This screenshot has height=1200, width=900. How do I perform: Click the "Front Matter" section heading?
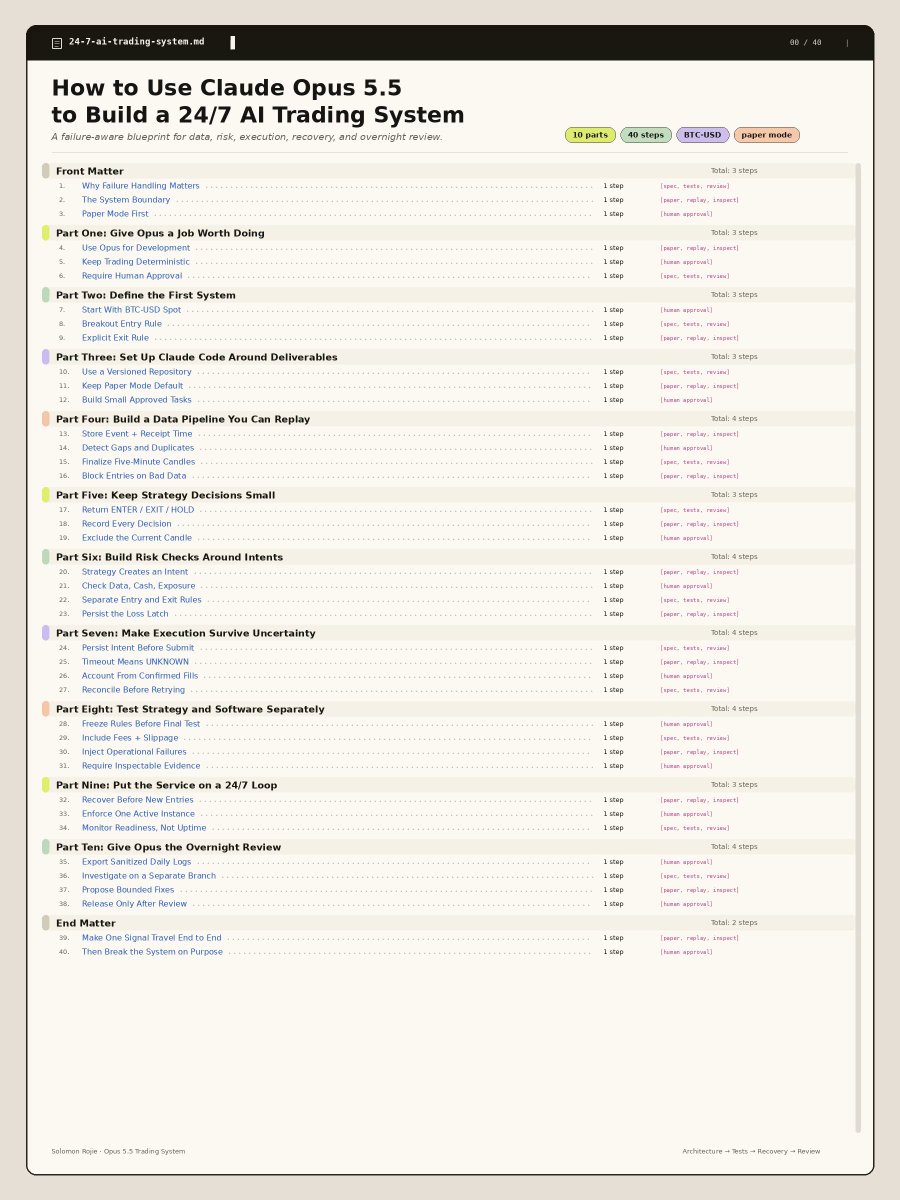pyautogui.click(x=90, y=172)
